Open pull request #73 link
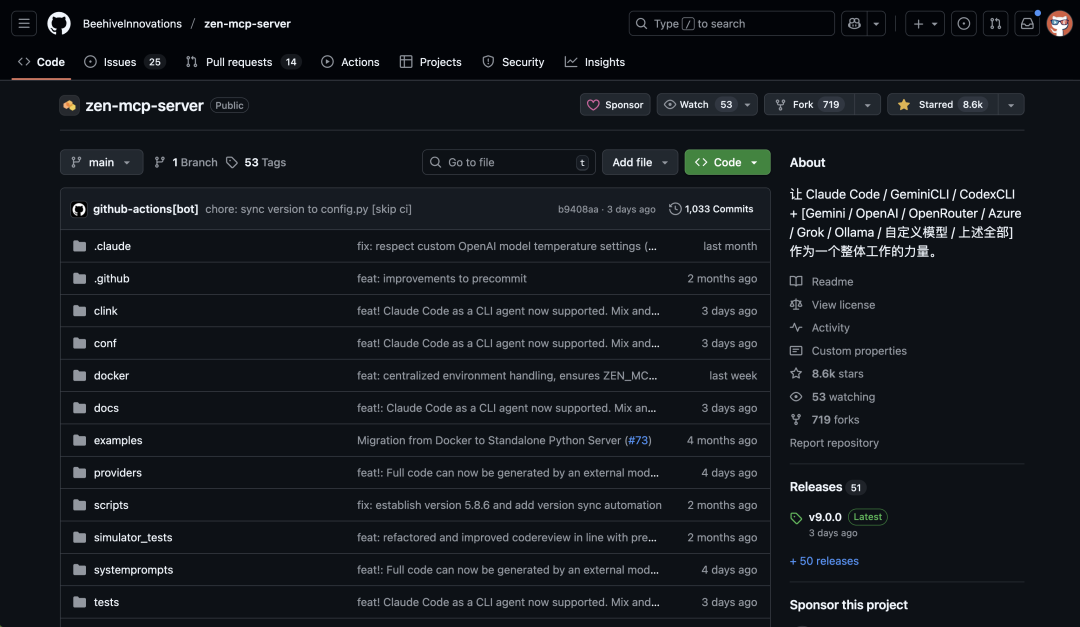The height and width of the screenshot is (627, 1080). (x=638, y=440)
